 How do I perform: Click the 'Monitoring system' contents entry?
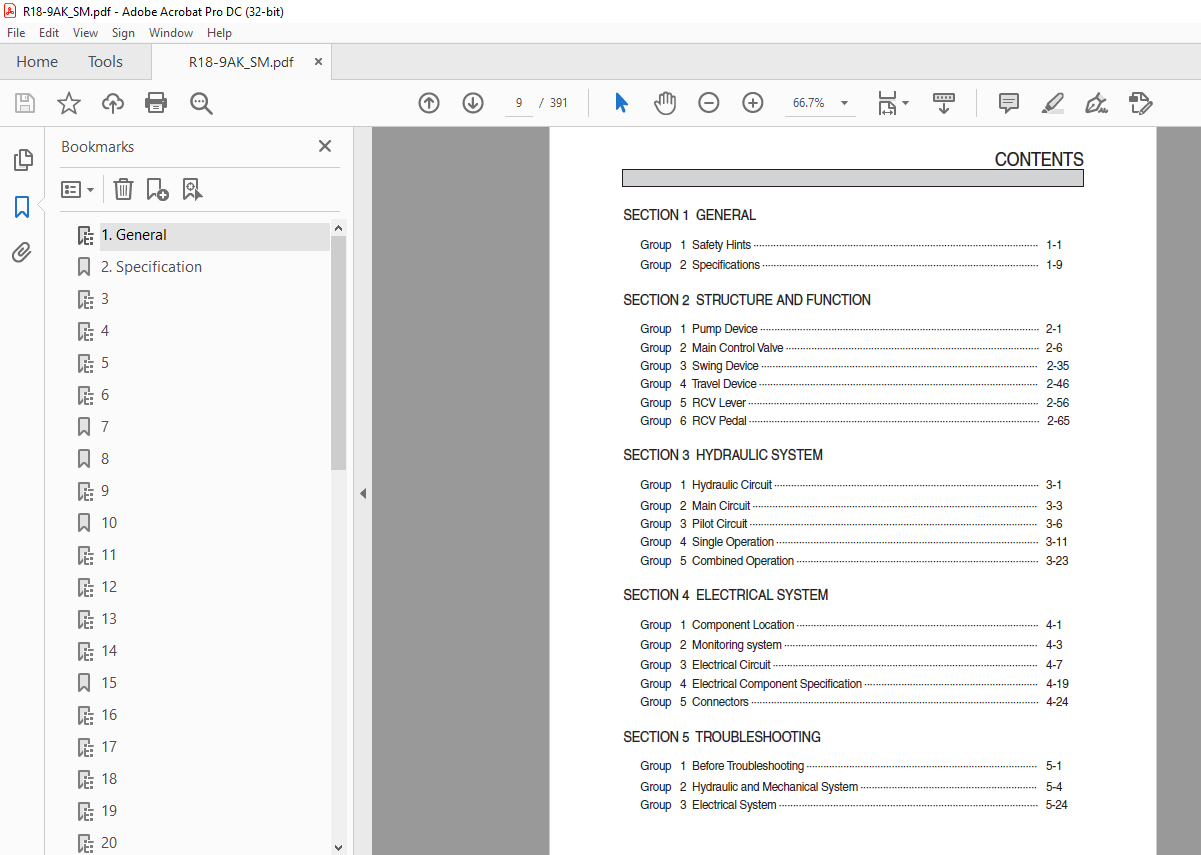coord(737,645)
